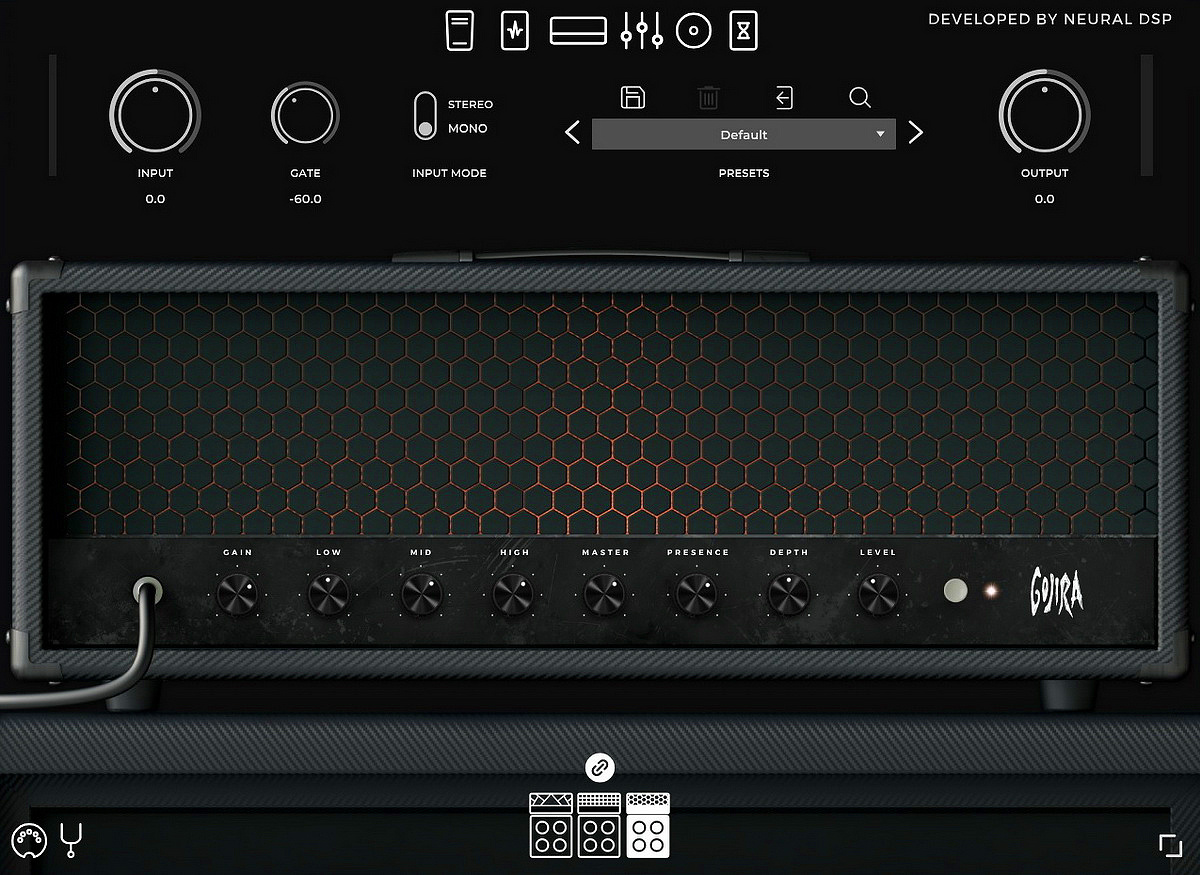Screen dimensions: 1200x875
Task: Click the DEPTH knob on the amp
Action: 789,595
